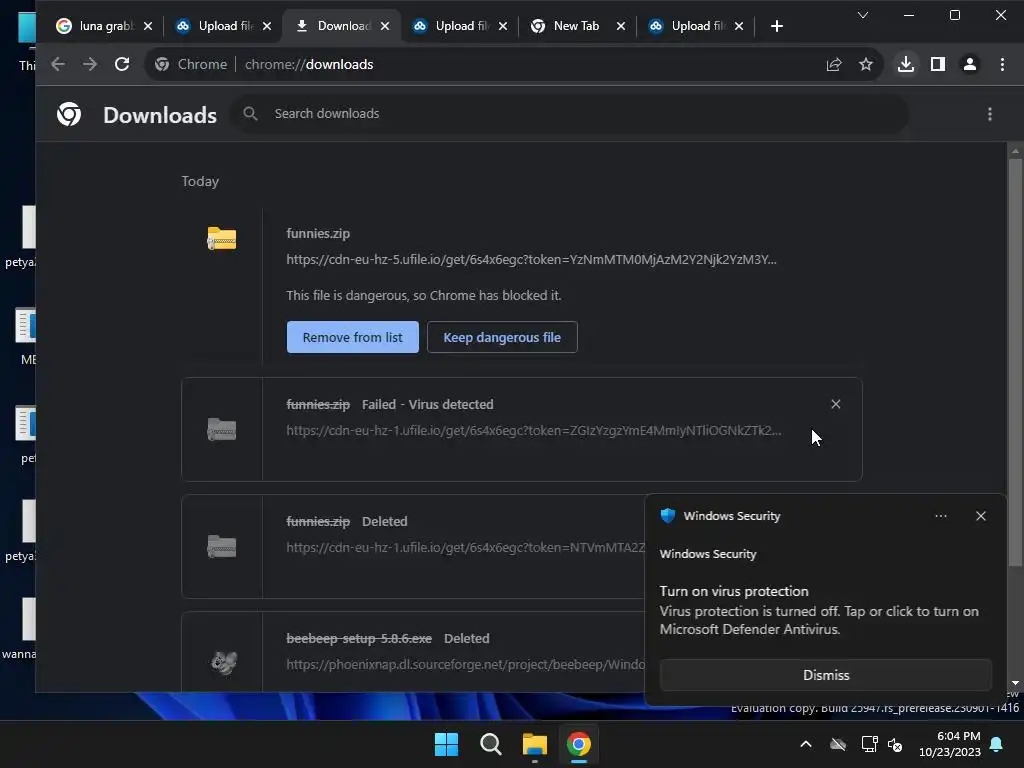Viewport: 1024px width, 768px height.
Task: Select the wanna desktop file icon
Action: [x=21, y=628]
